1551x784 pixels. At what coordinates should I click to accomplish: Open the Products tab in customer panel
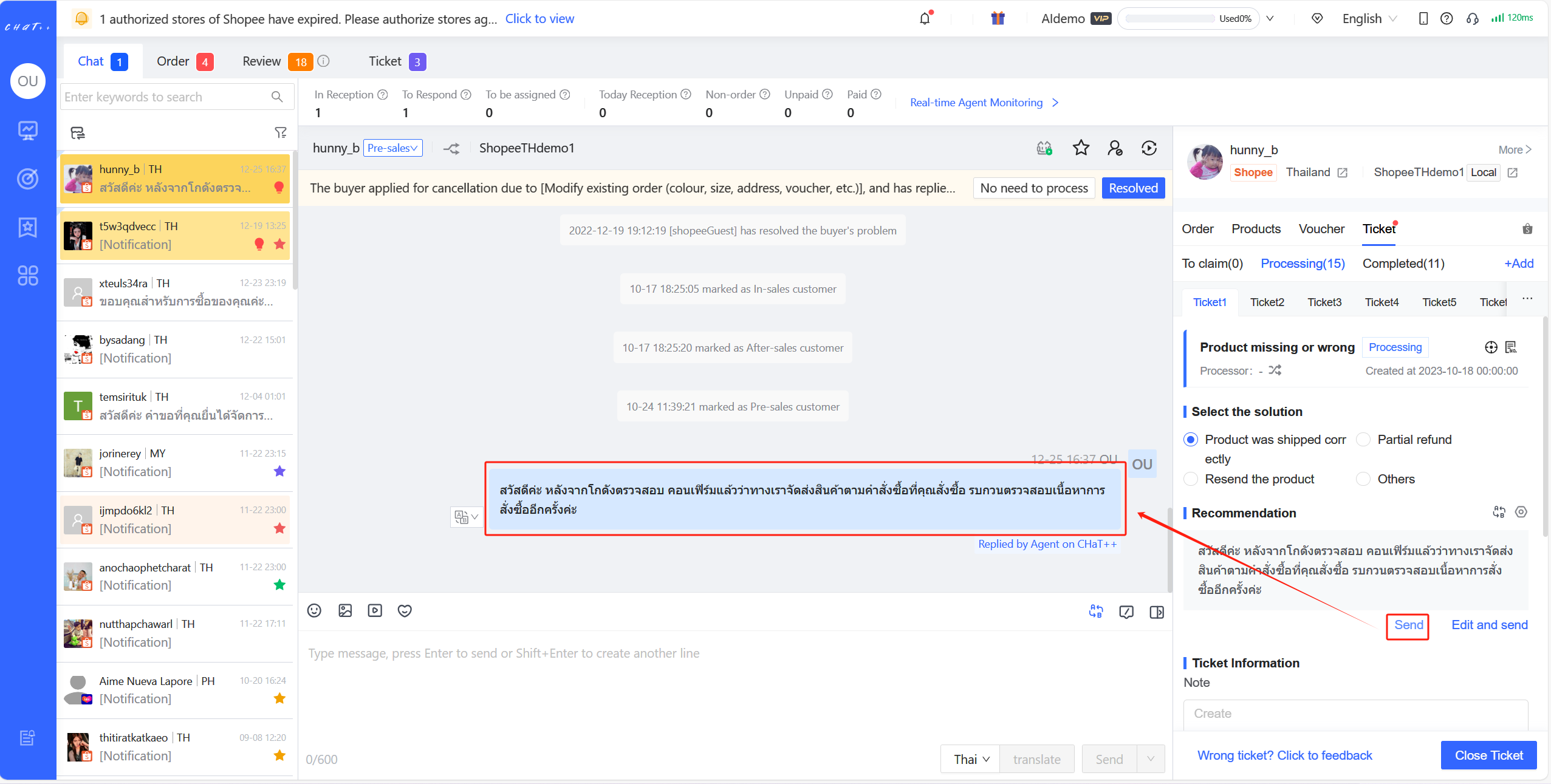click(1256, 229)
